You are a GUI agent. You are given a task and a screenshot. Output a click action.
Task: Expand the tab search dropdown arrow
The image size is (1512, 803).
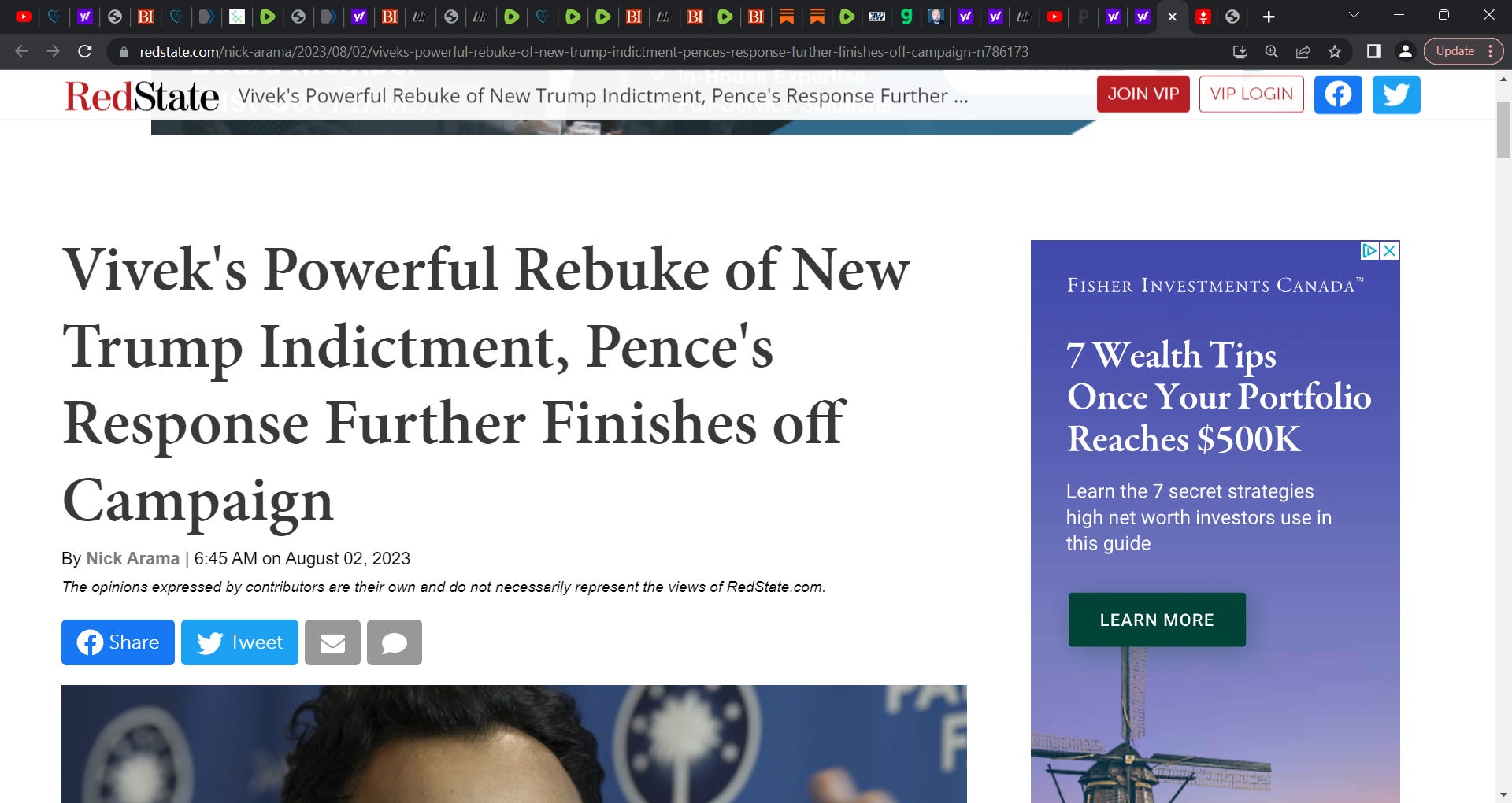[x=1354, y=15]
